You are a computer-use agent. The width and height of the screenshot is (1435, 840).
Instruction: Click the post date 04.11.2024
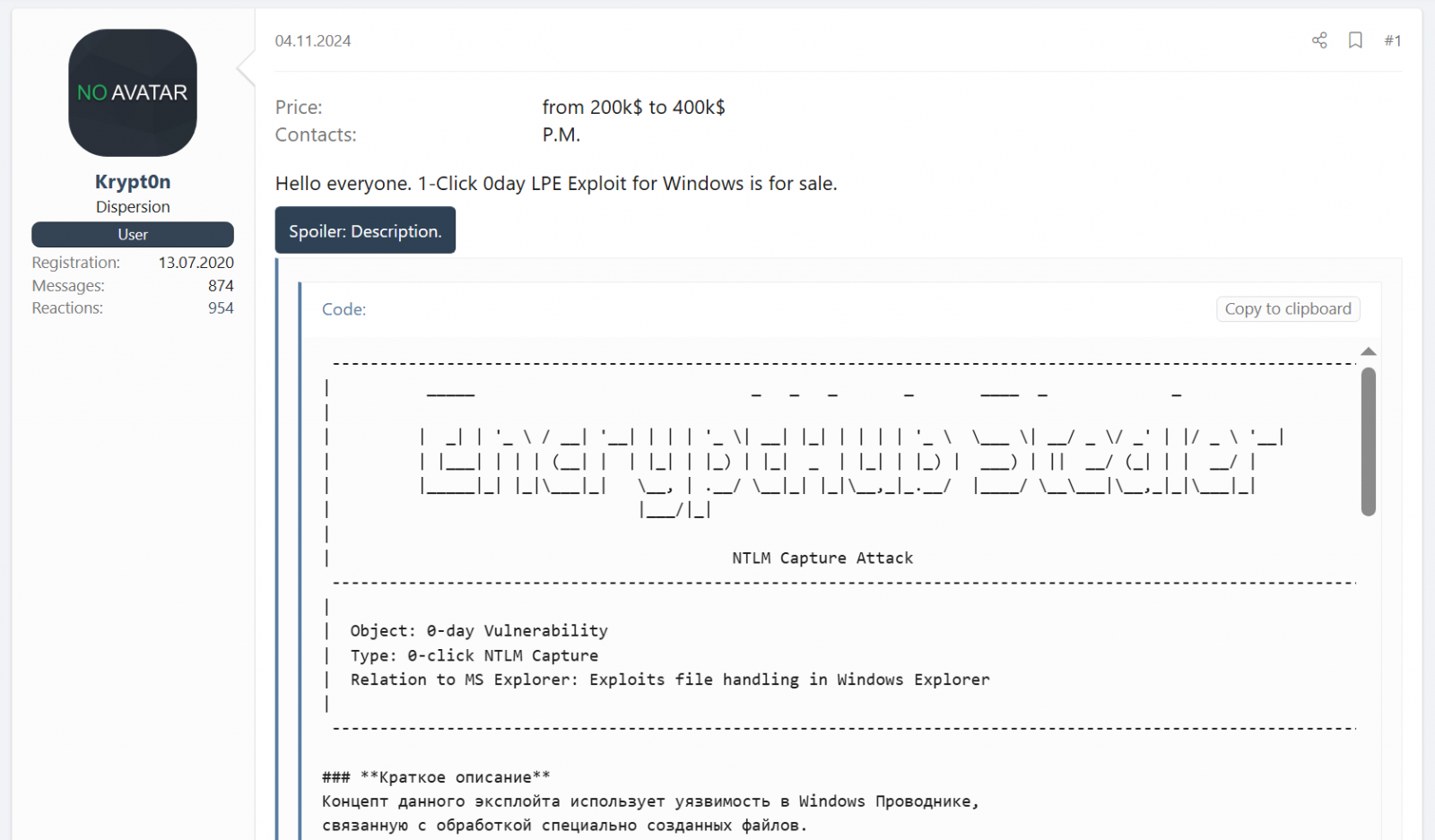coord(313,40)
